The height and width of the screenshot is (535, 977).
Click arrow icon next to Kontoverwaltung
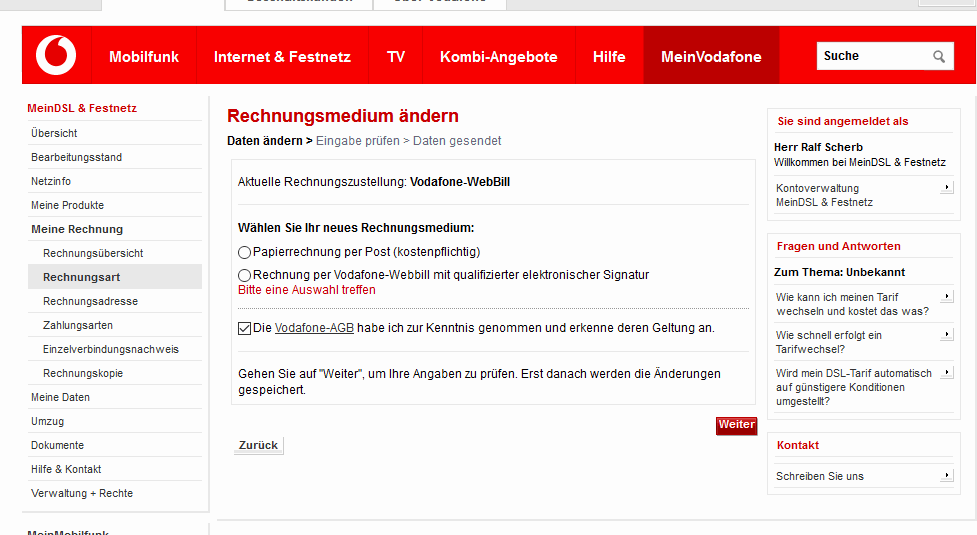tap(946, 187)
